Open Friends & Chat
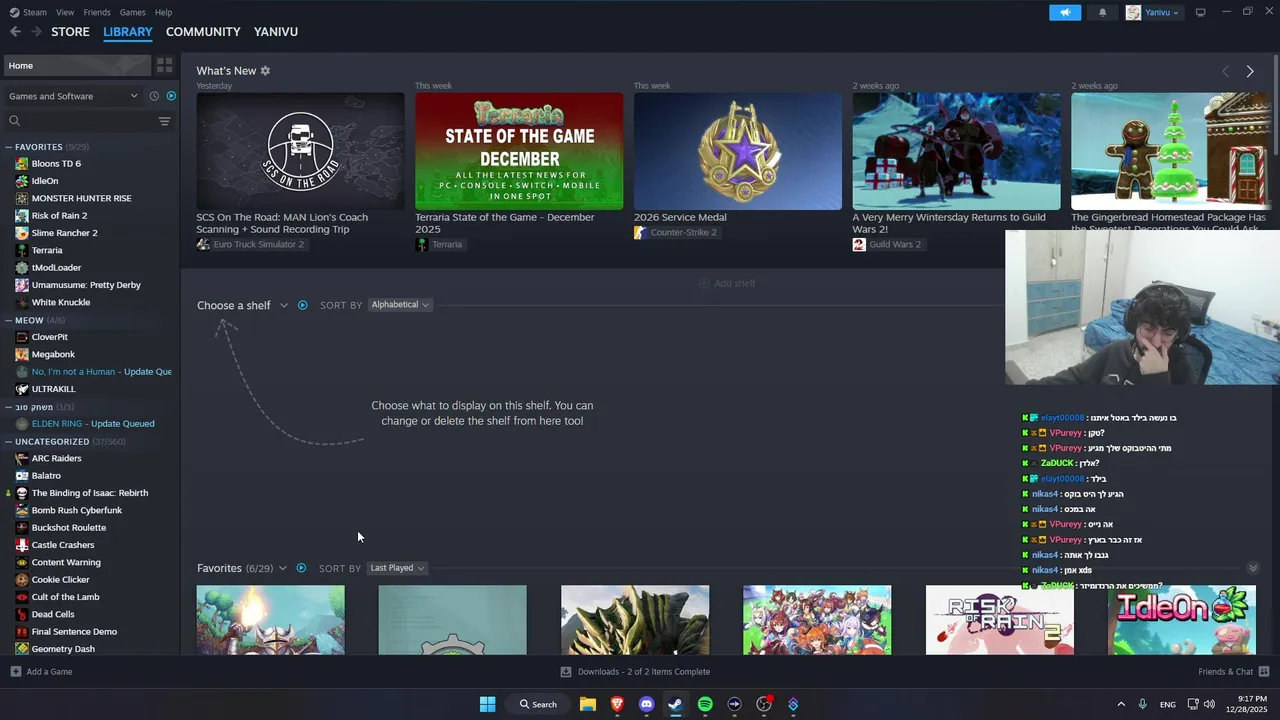 (1233, 672)
